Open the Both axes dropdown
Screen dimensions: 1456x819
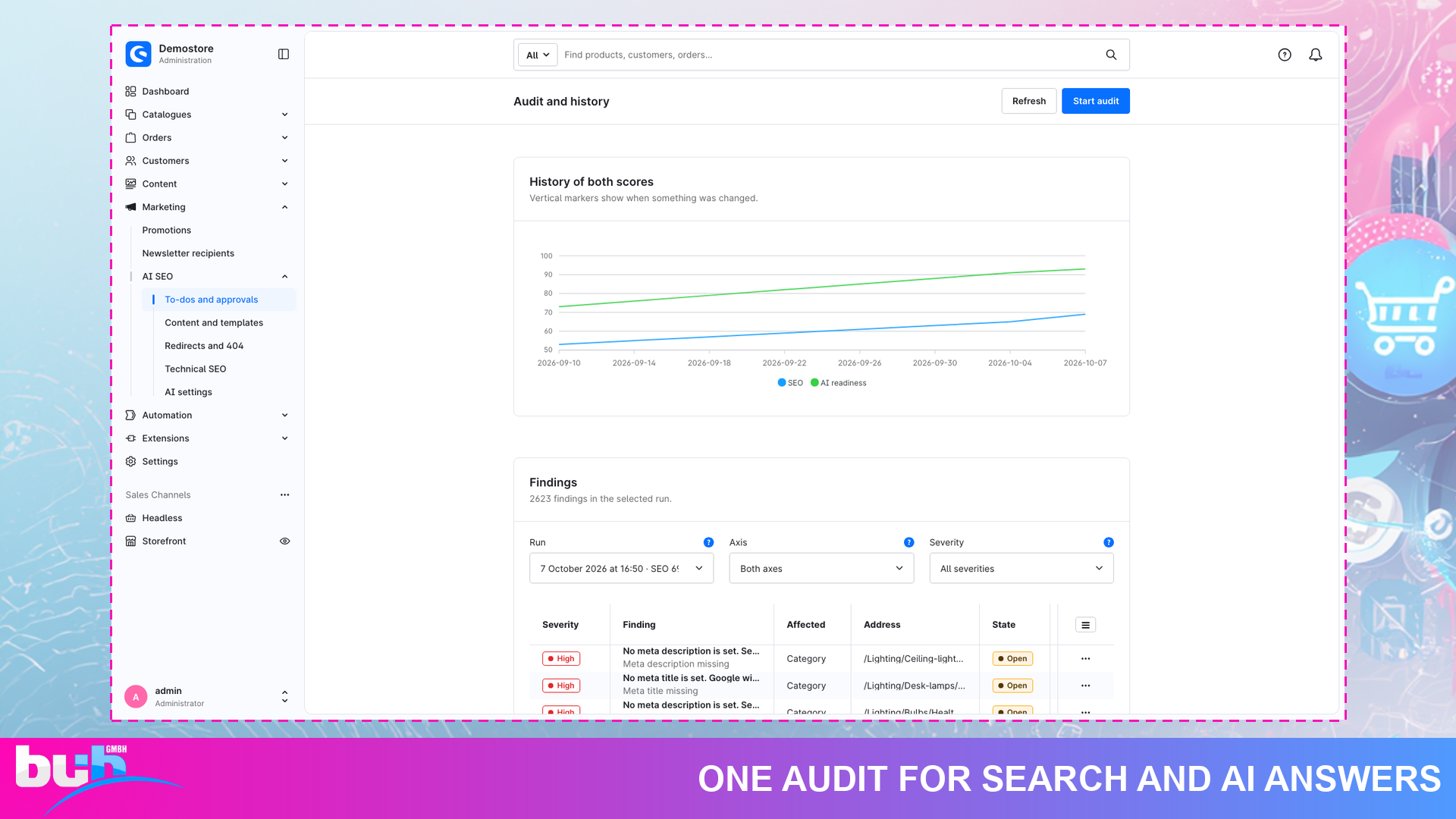click(821, 568)
